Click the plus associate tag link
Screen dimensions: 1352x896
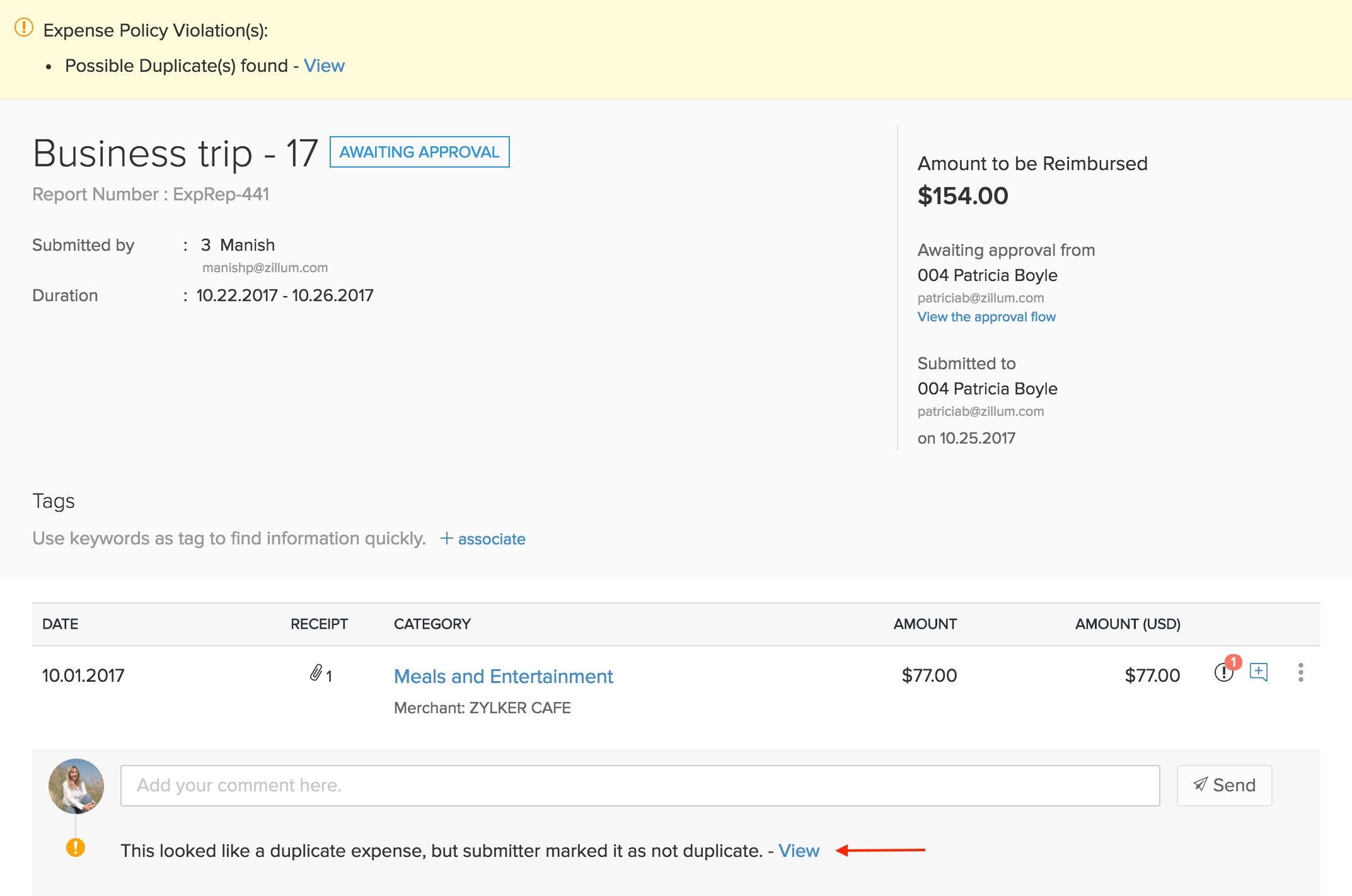pyautogui.click(x=483, y=539)
